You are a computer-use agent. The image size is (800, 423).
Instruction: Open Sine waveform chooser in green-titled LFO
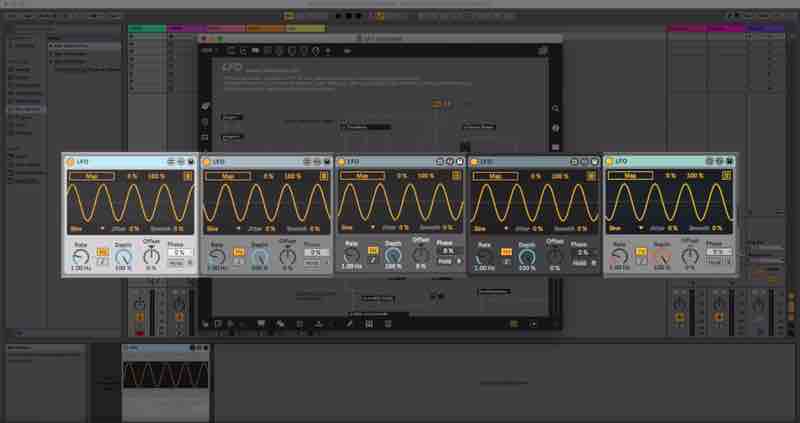pos(626,228)
